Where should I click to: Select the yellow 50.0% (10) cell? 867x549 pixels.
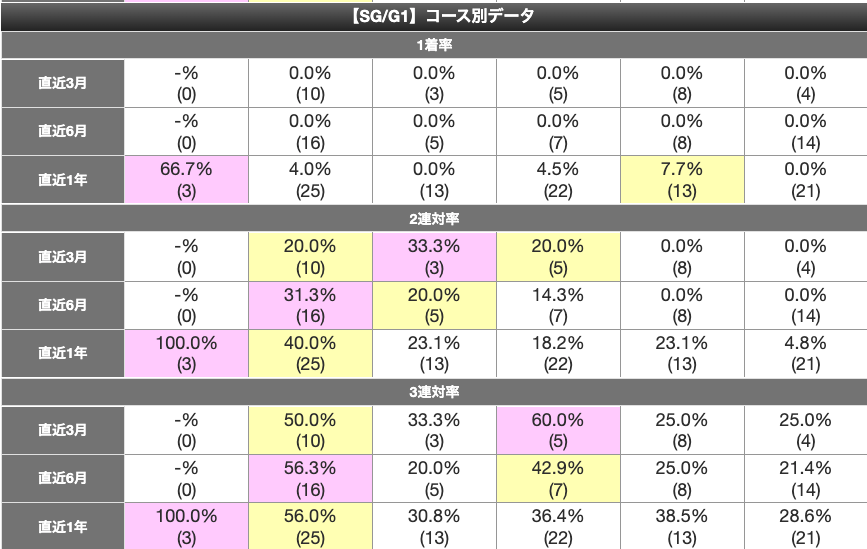[x=310, y=430]
